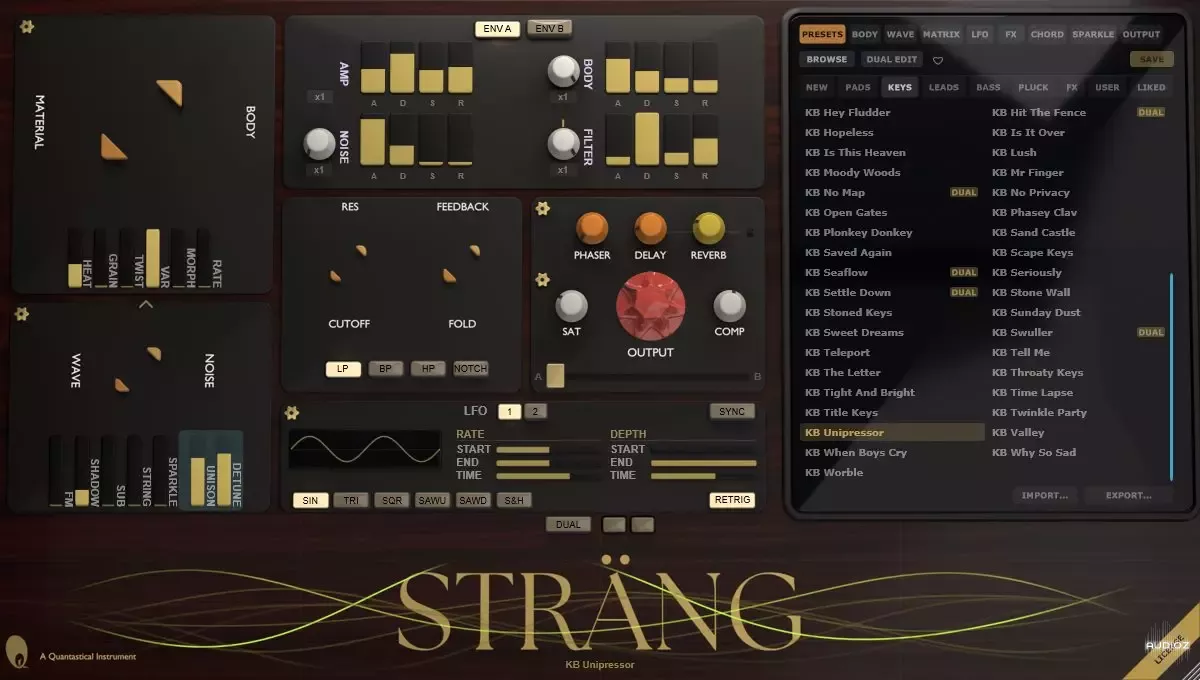
Task: Click DUAL badge on KB No Map
Action: click(x=963, y=192)
